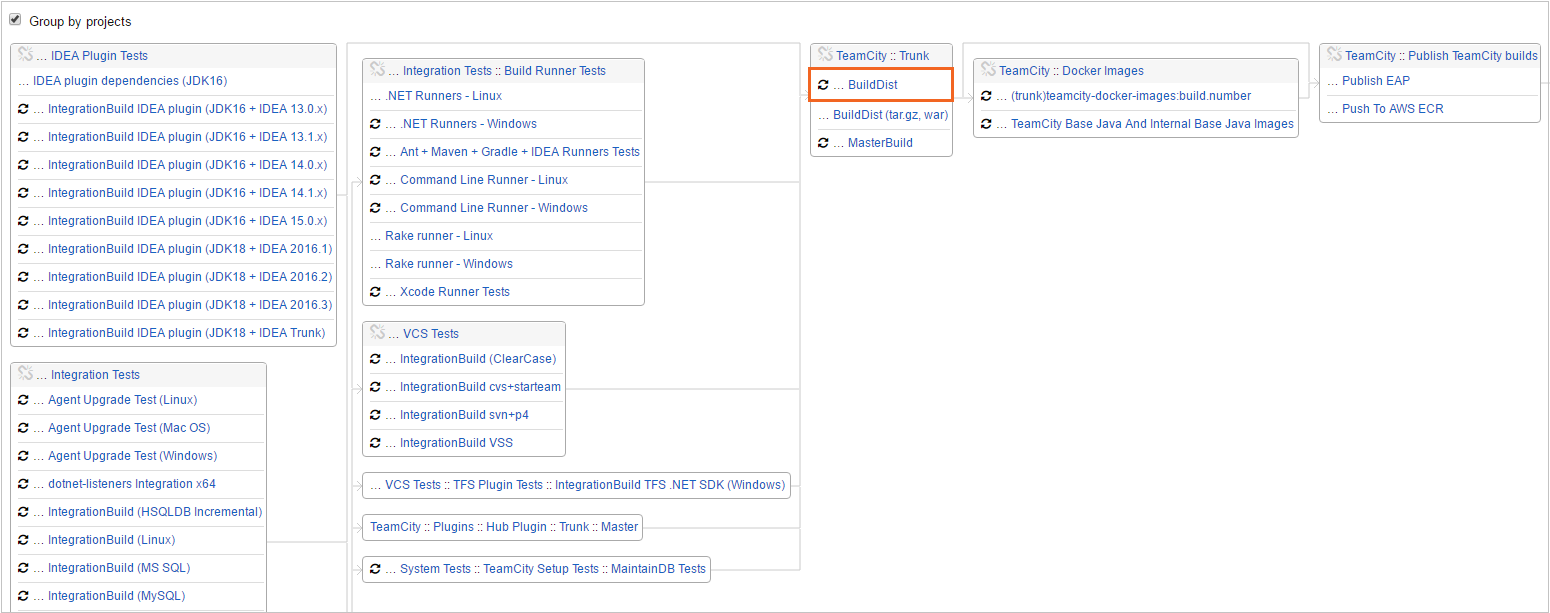Click the sync icon beside MasterBuild

coord(823,143)
